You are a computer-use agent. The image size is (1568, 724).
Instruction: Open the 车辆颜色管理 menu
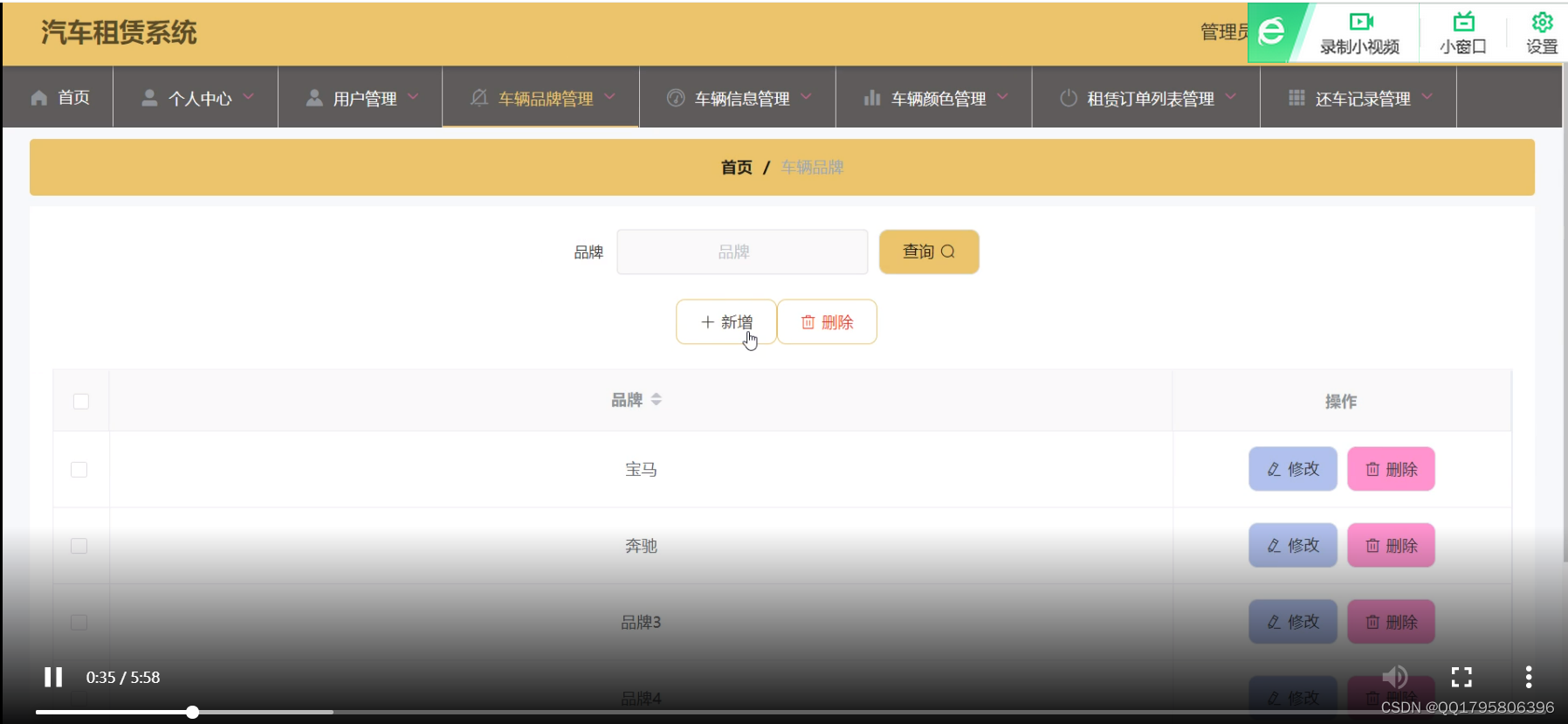tap(934, 97)
